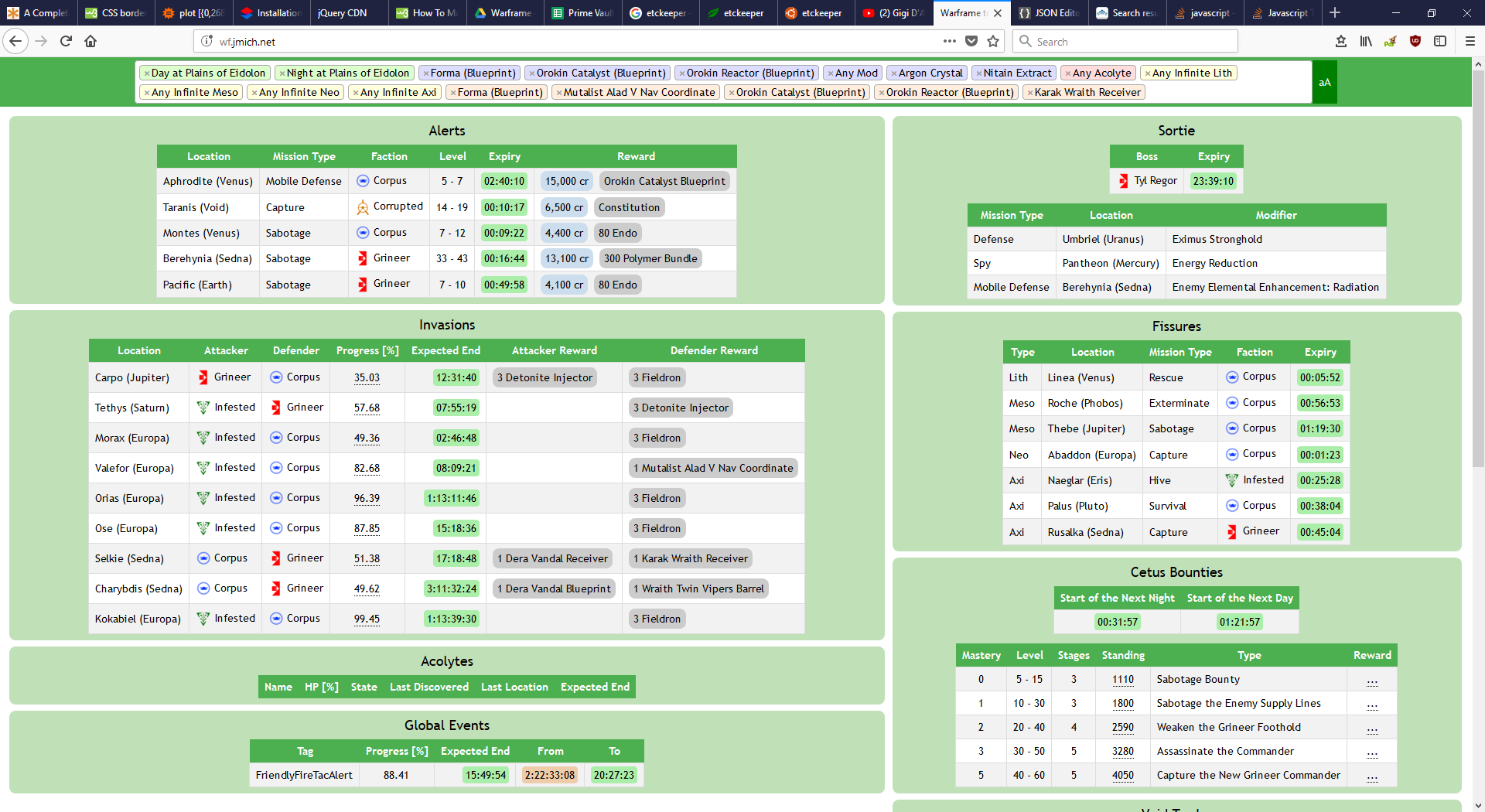The height and width of the screenshot is (812, 1485).
Task: Click Corrupted faction icon in Taranis alert
Action: (x=363, y=207)
